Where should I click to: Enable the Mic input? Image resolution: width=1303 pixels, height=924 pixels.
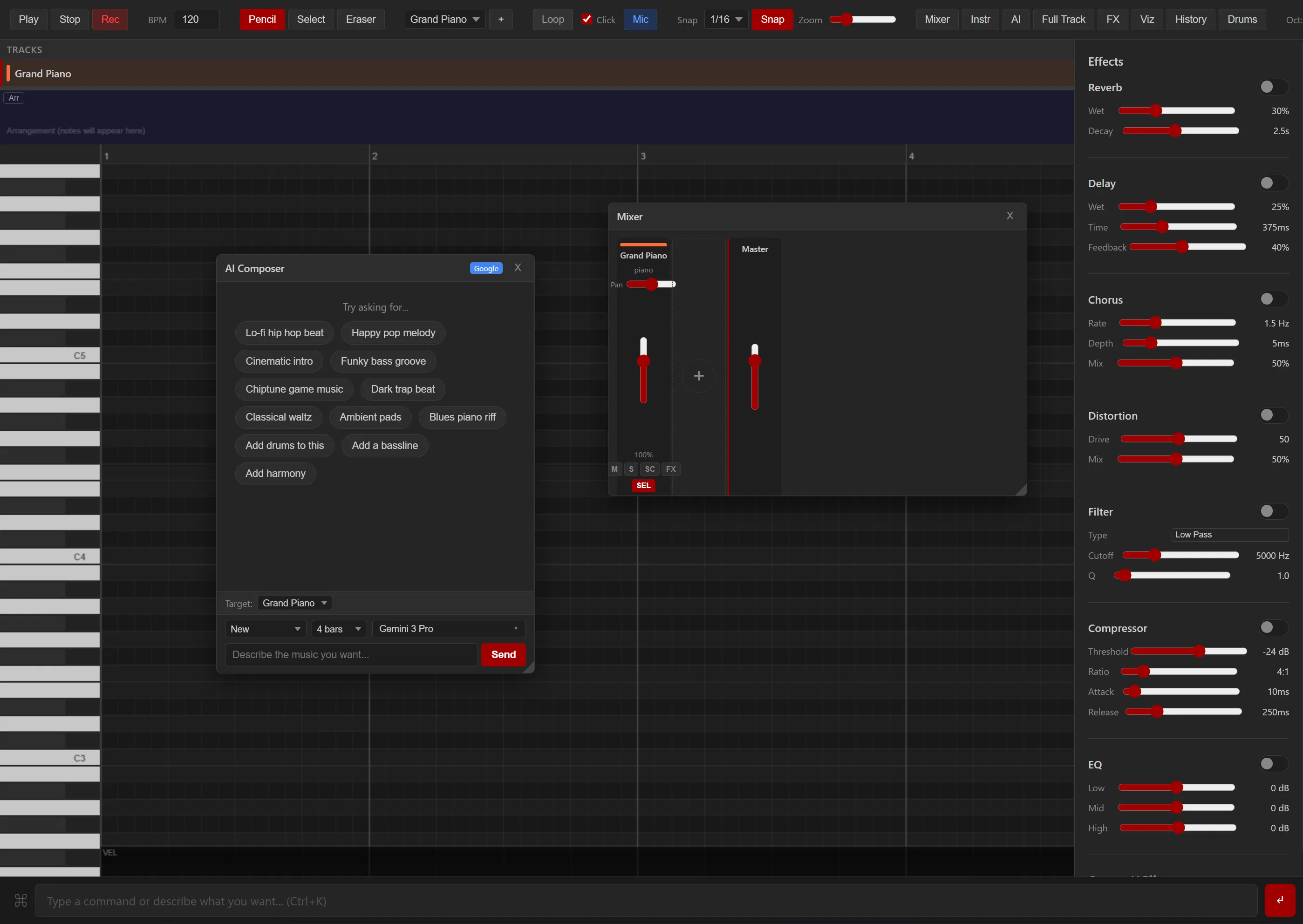(x=640, y=19)
